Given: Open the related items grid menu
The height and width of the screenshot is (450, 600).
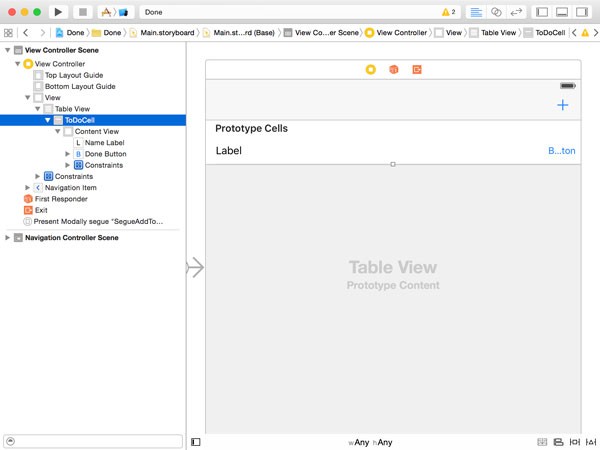Looking at the screenshot, I should coord(8,33).
